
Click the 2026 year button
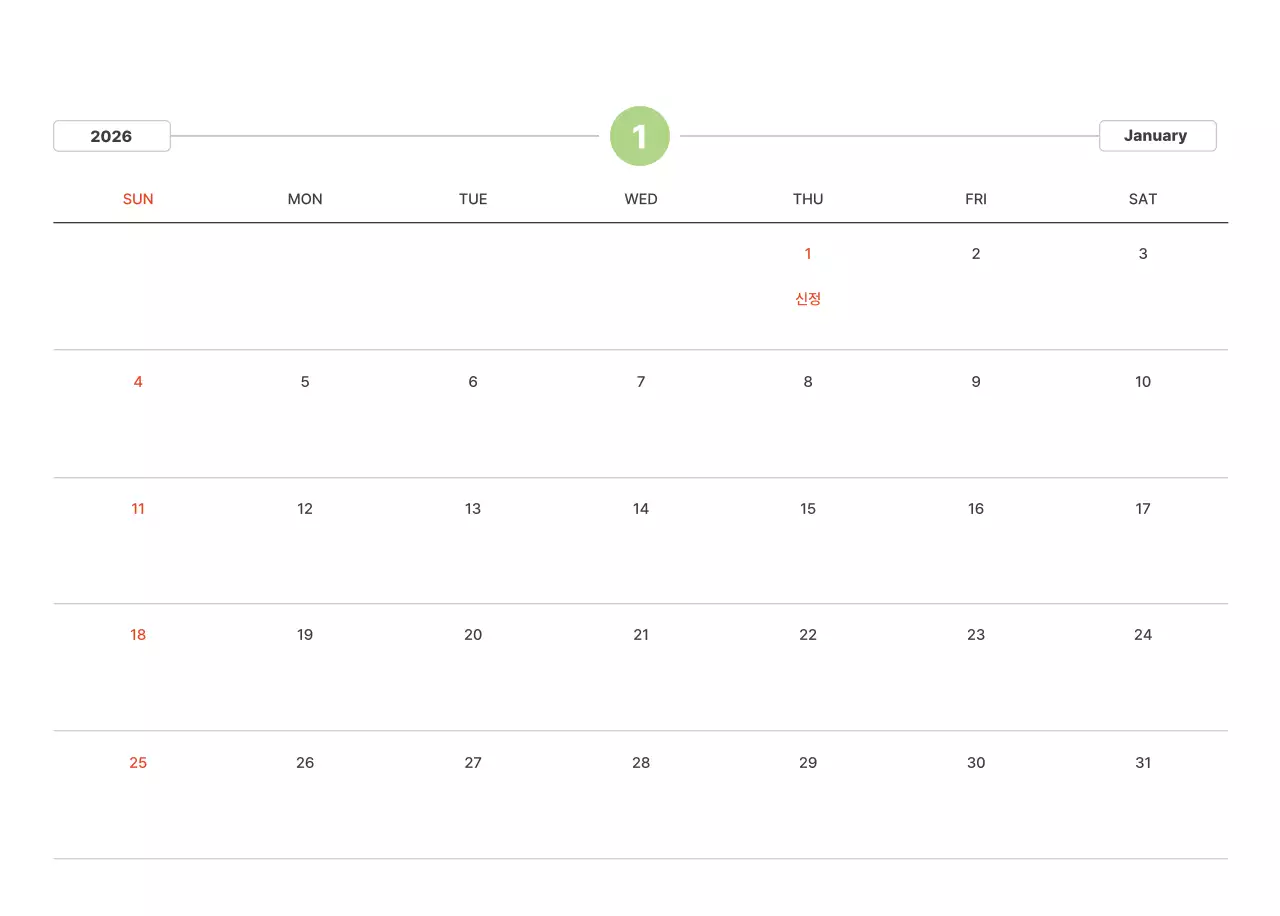tap(111, 136)
